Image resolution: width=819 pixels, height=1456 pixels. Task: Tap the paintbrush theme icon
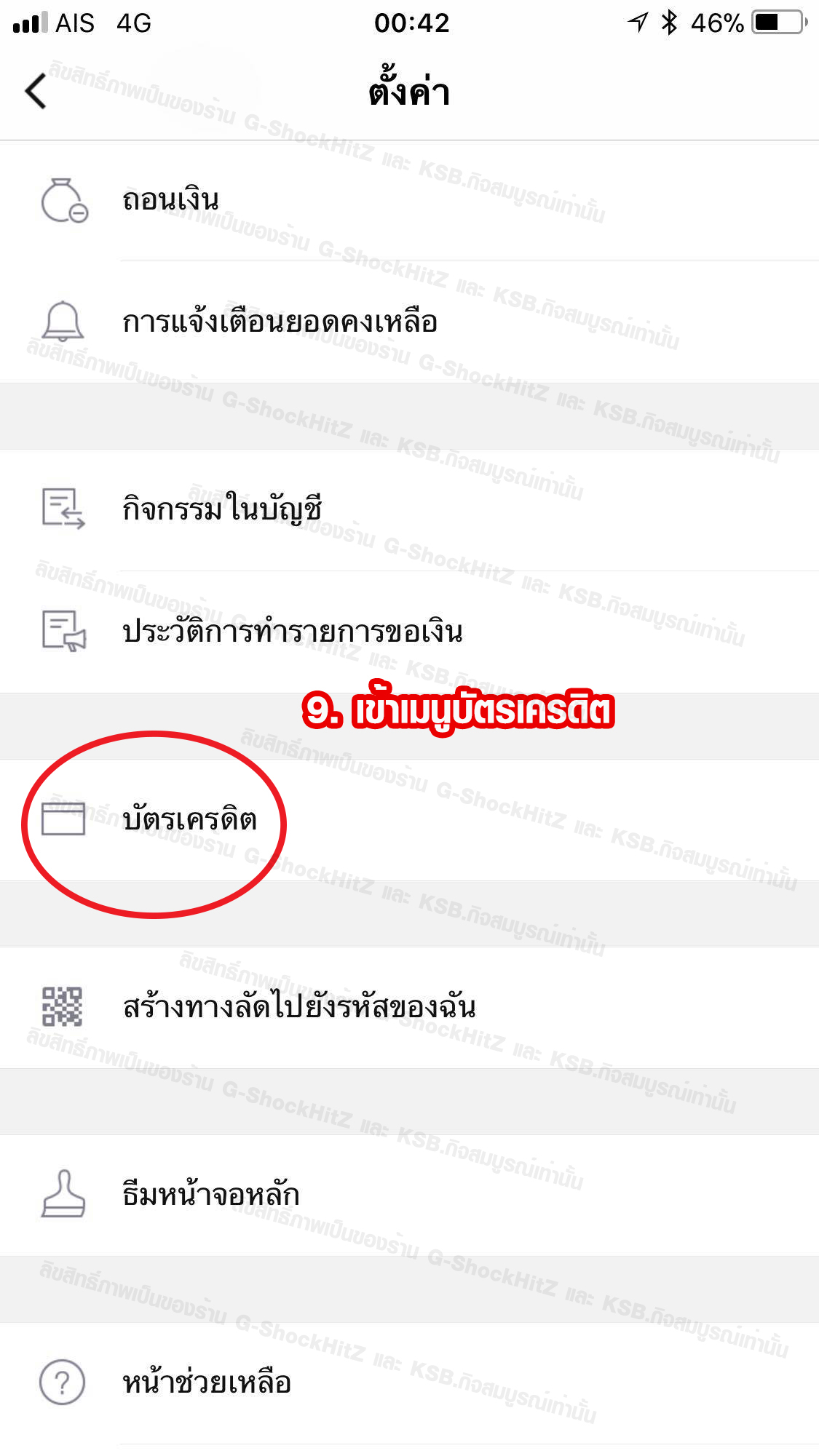coord(63,1194)
